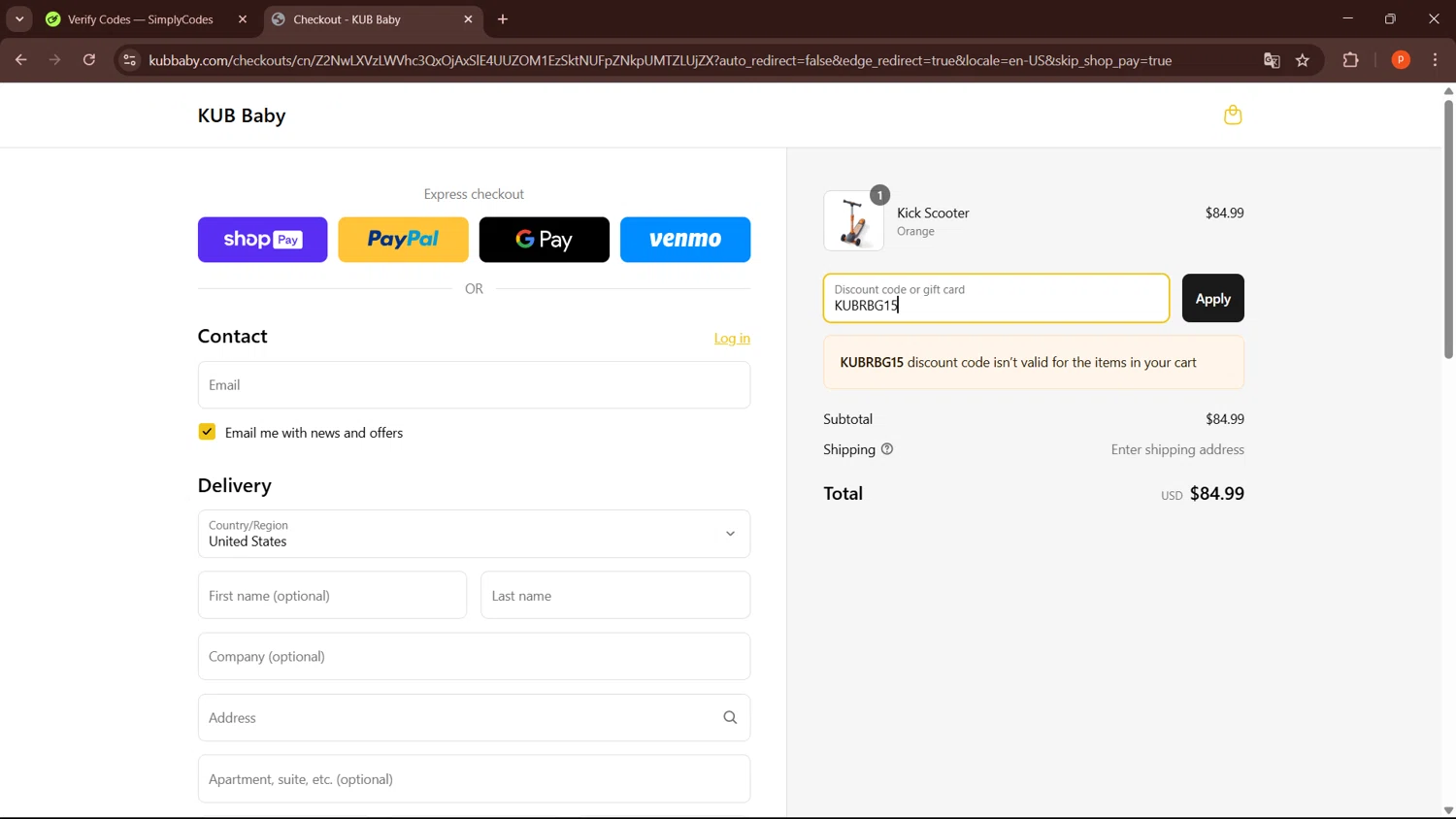Screen dimensions: 1456x819
Task: Click the page vertical scrollbar thumb
Action: pos(1448,228)
